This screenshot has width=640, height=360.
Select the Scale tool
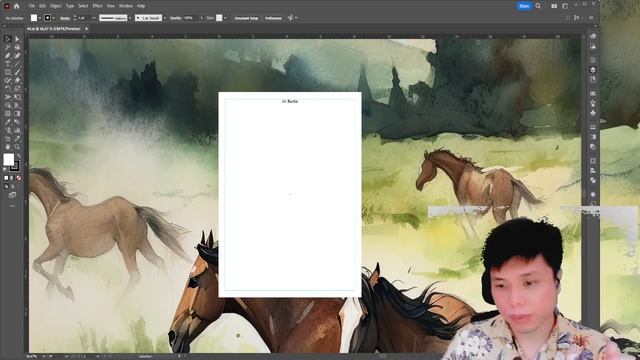coord(17,89)
